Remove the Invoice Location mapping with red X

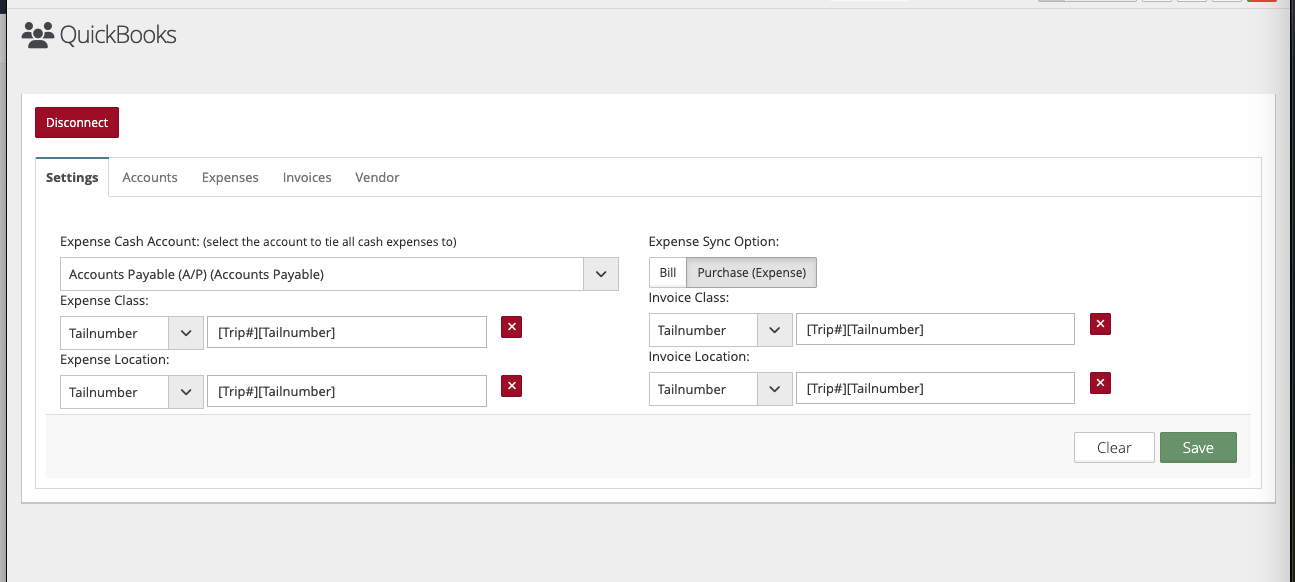[x=1100, y=383]
